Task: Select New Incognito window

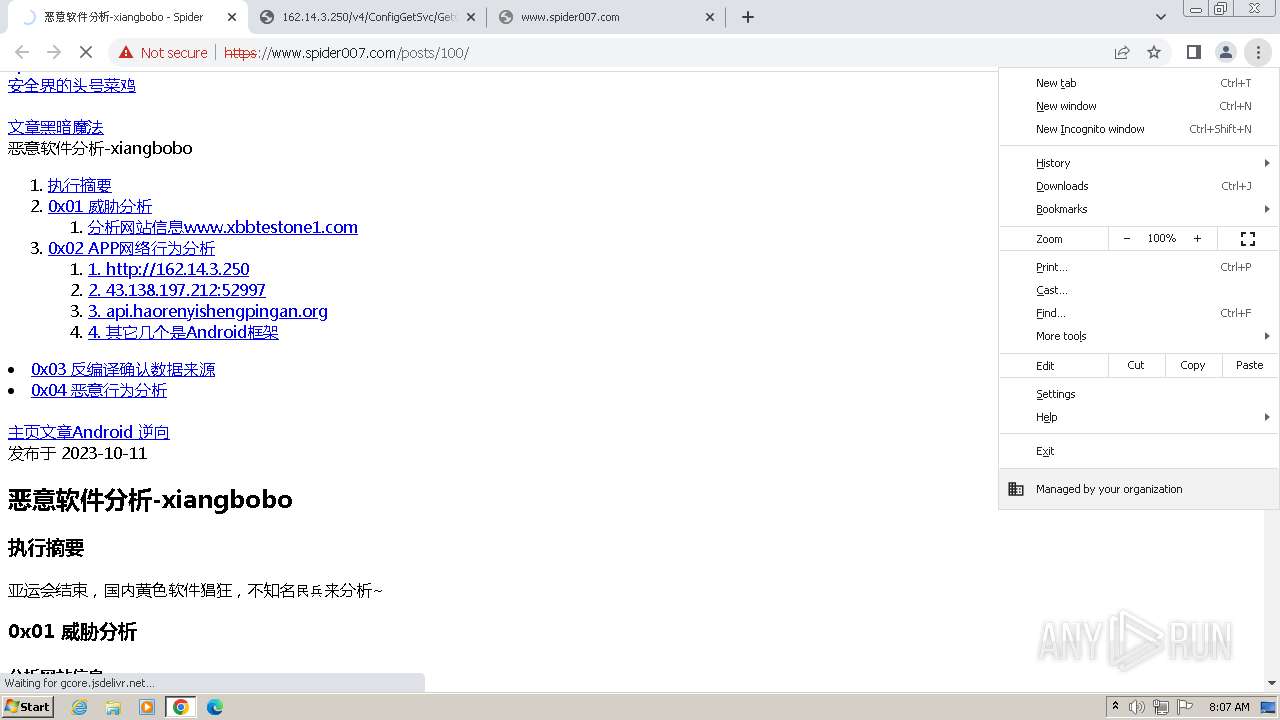Action: (x=1139, y=129)
